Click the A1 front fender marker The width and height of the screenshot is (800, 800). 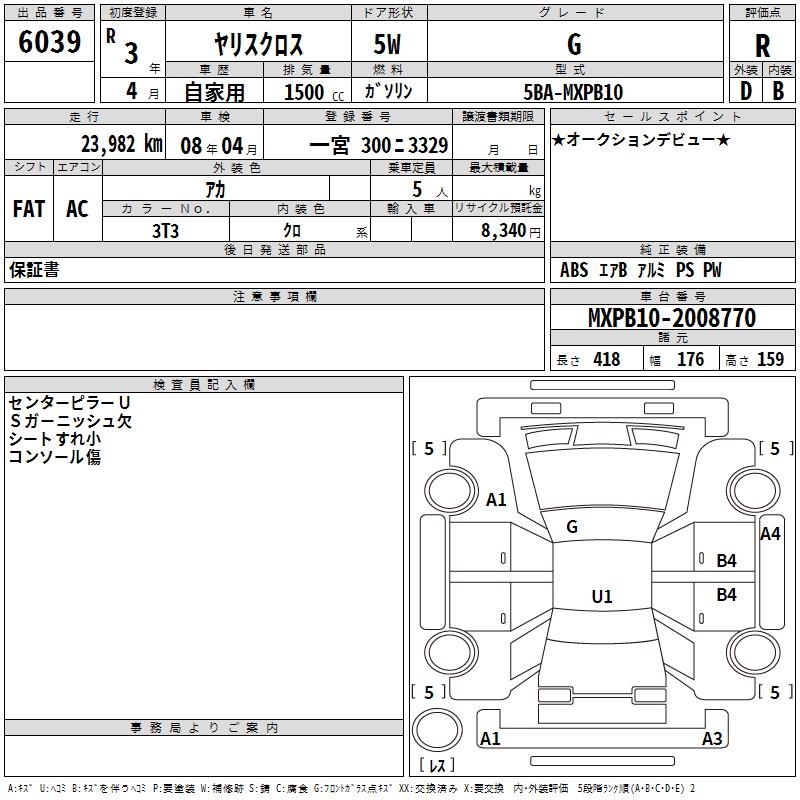point(496,499)
